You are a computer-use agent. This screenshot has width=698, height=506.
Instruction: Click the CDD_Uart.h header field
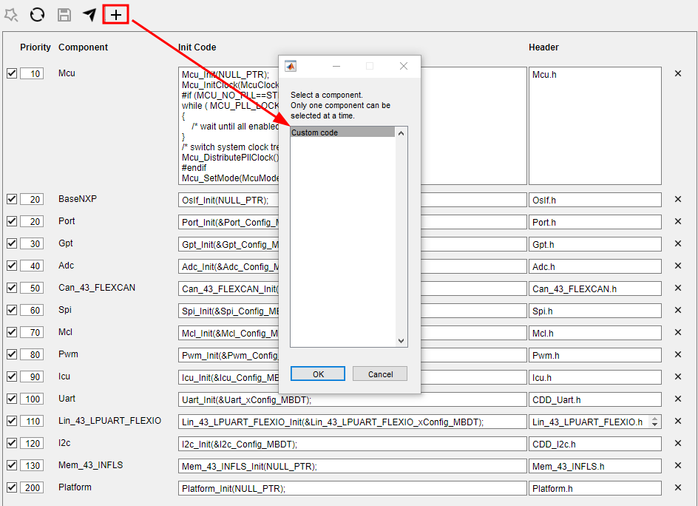pos(595,400)
